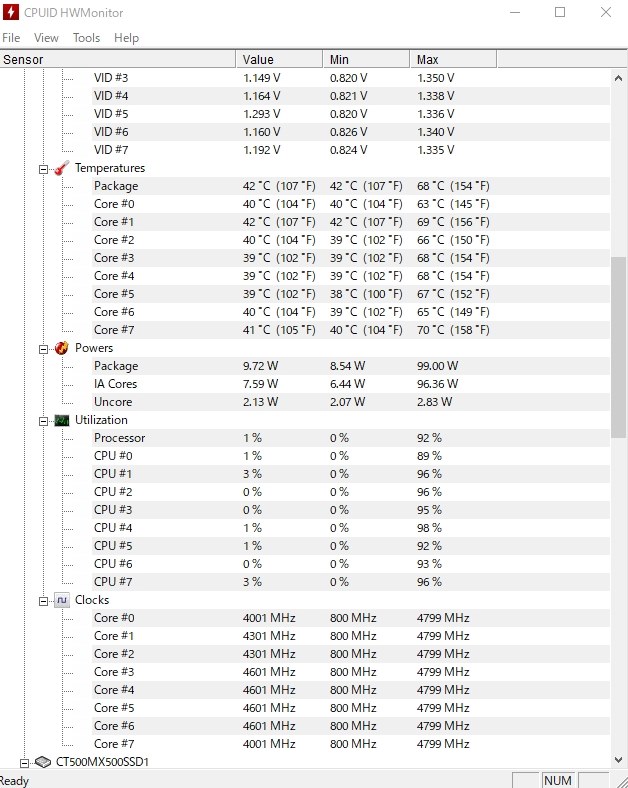The image size is (628, 788).
Task: Click the Powers flame icon
Action: coord(61,348)
